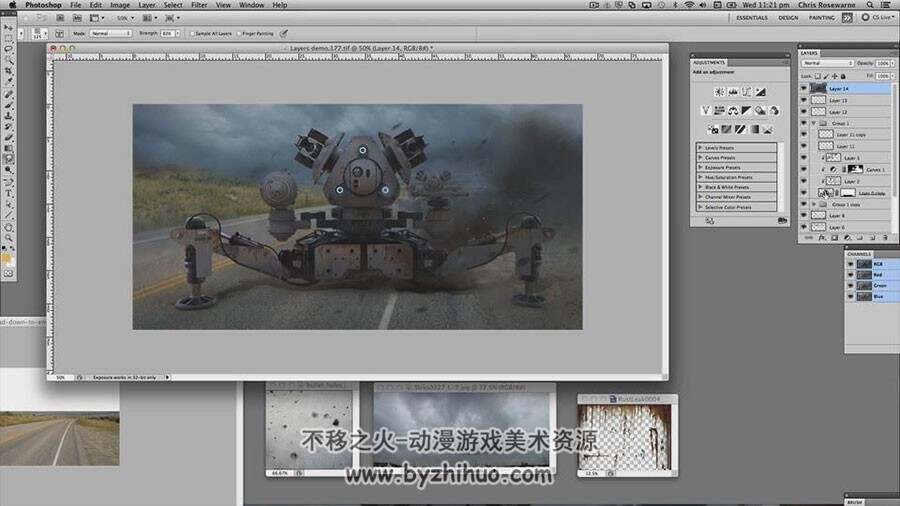Collapse the Group 1 layer folder
The width and height of the screenshot is (900, 506).
[x=813, y=123]
